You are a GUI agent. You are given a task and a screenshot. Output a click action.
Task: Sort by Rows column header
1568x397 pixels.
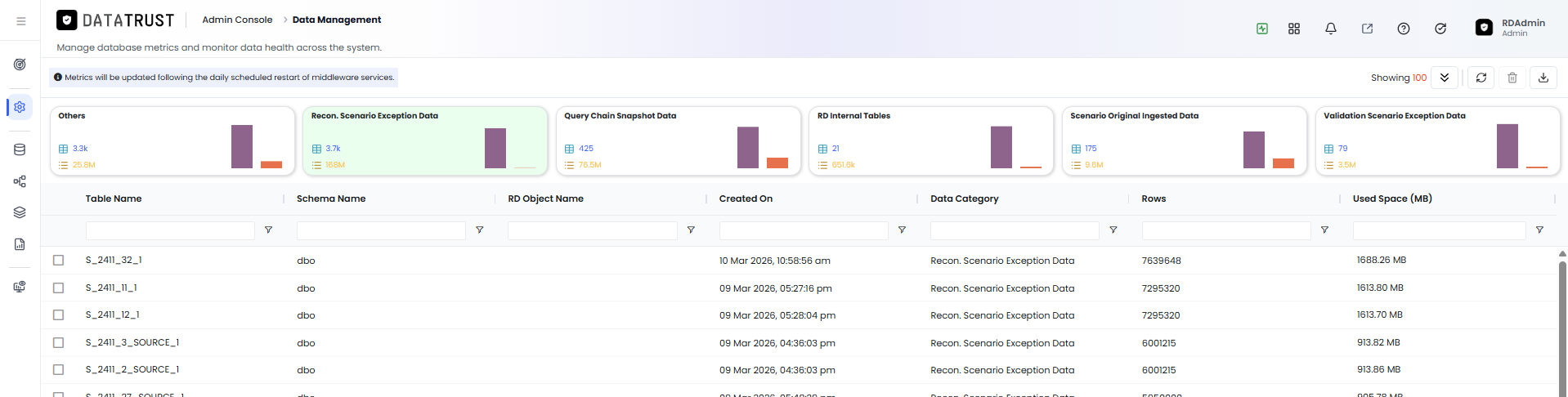[x=1154, y=198]
